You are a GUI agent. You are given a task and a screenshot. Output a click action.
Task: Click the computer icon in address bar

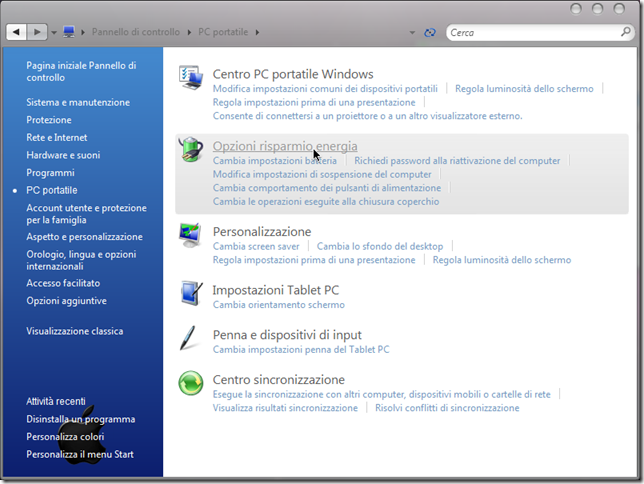pos(69,32)
